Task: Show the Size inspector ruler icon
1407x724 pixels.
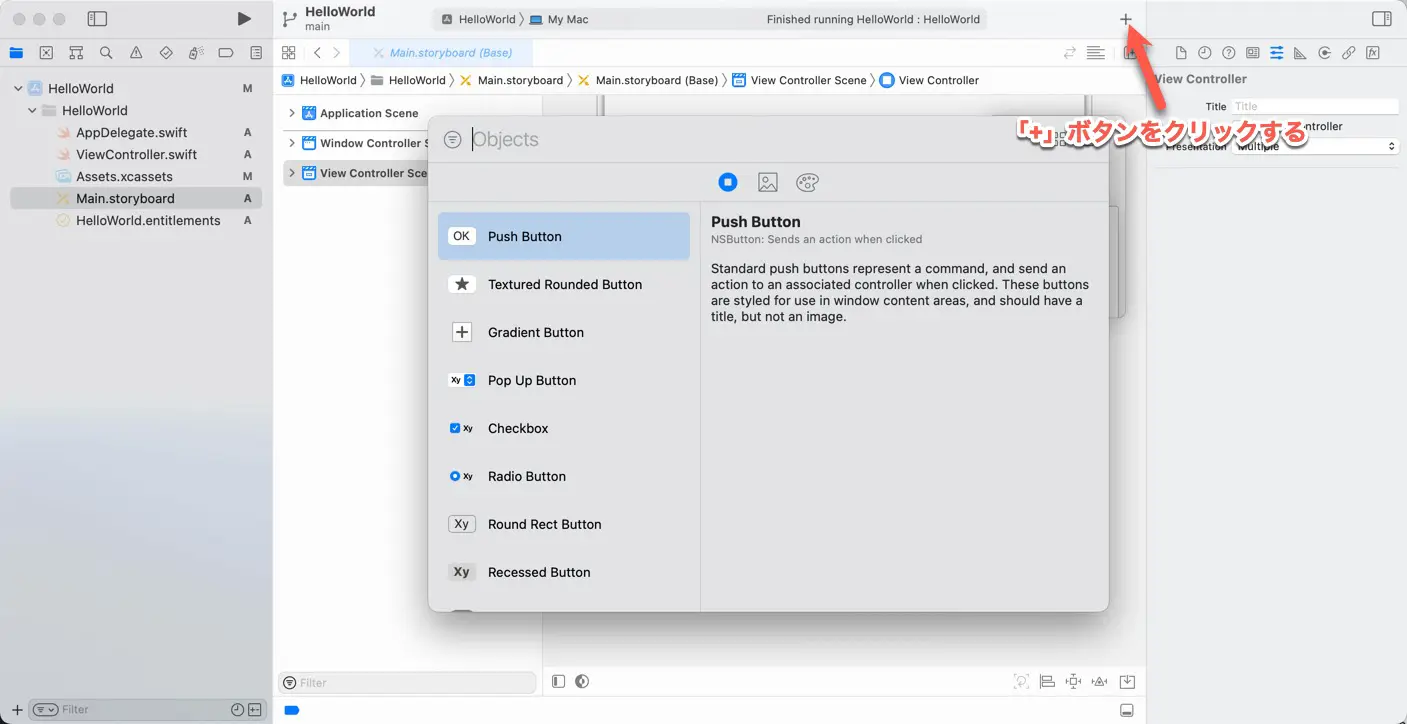Action: point(1301,53)
